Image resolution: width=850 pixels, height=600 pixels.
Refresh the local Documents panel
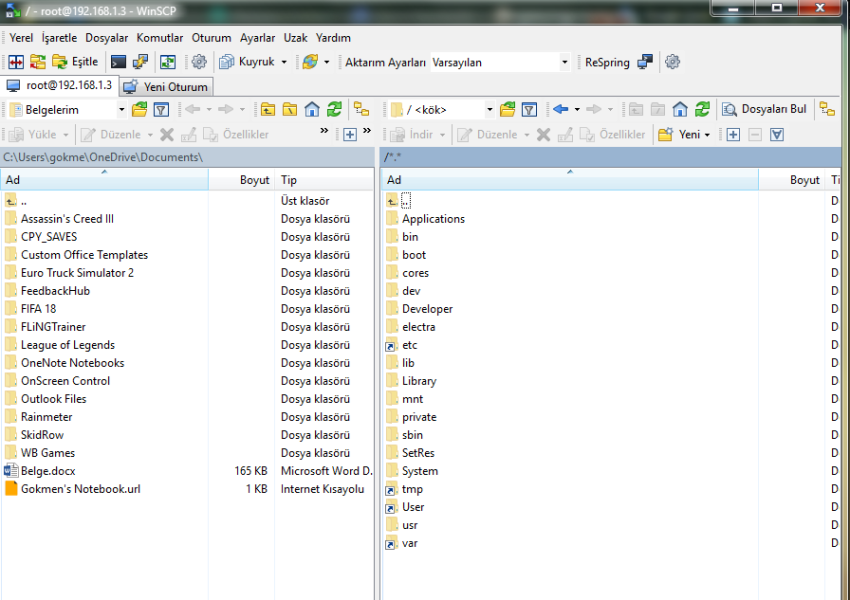334,109
